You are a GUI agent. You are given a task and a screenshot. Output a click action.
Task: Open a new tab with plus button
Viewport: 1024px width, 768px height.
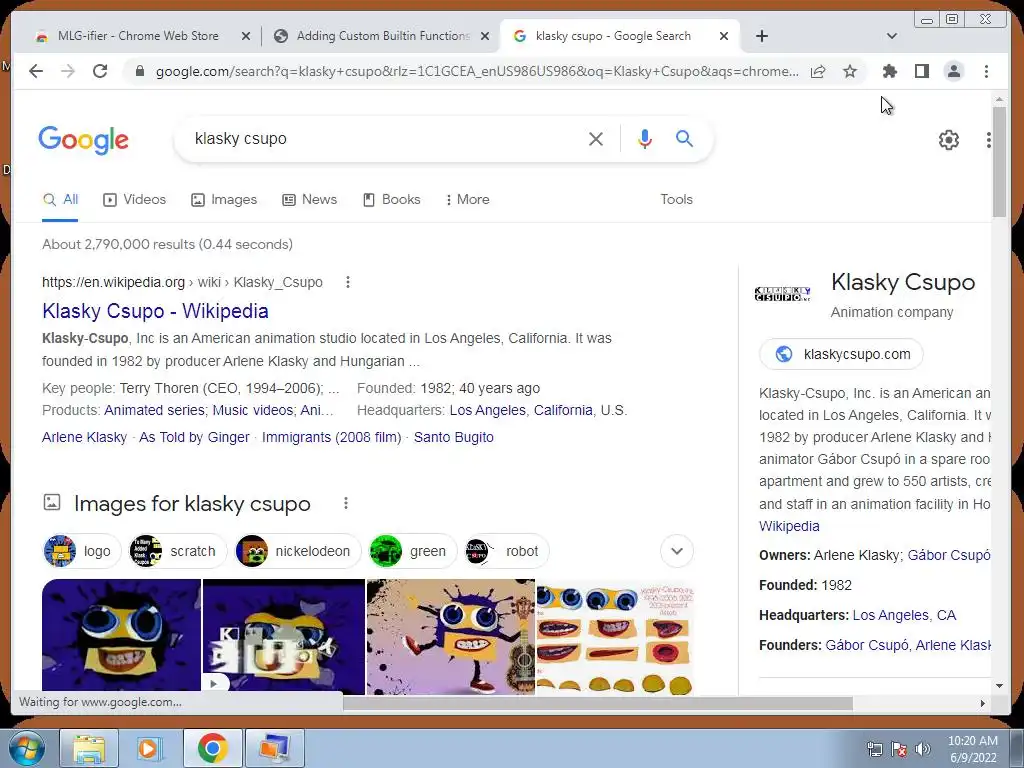pyautogui.click(x=761, y=36)
